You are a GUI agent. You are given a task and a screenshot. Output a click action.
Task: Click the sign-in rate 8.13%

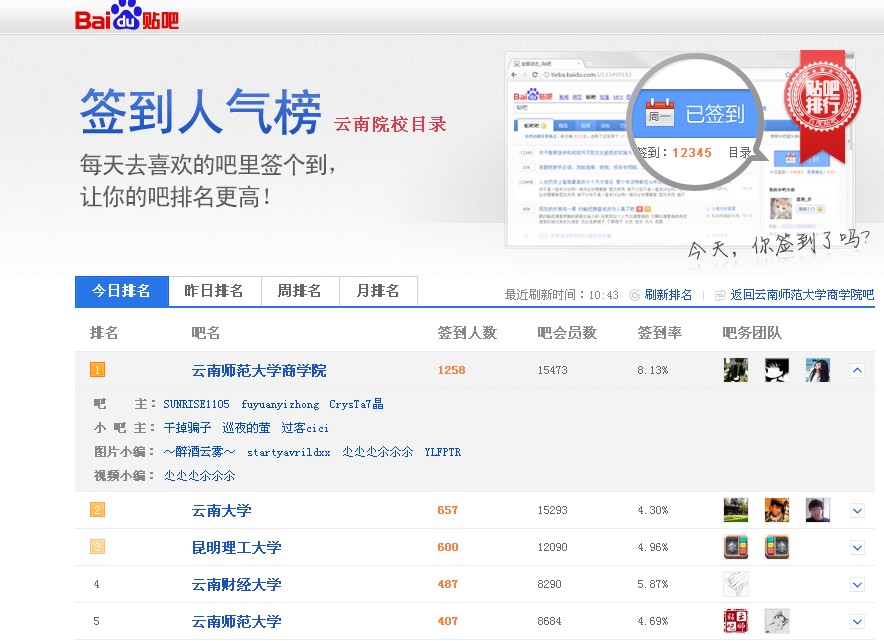coord(653,370)
